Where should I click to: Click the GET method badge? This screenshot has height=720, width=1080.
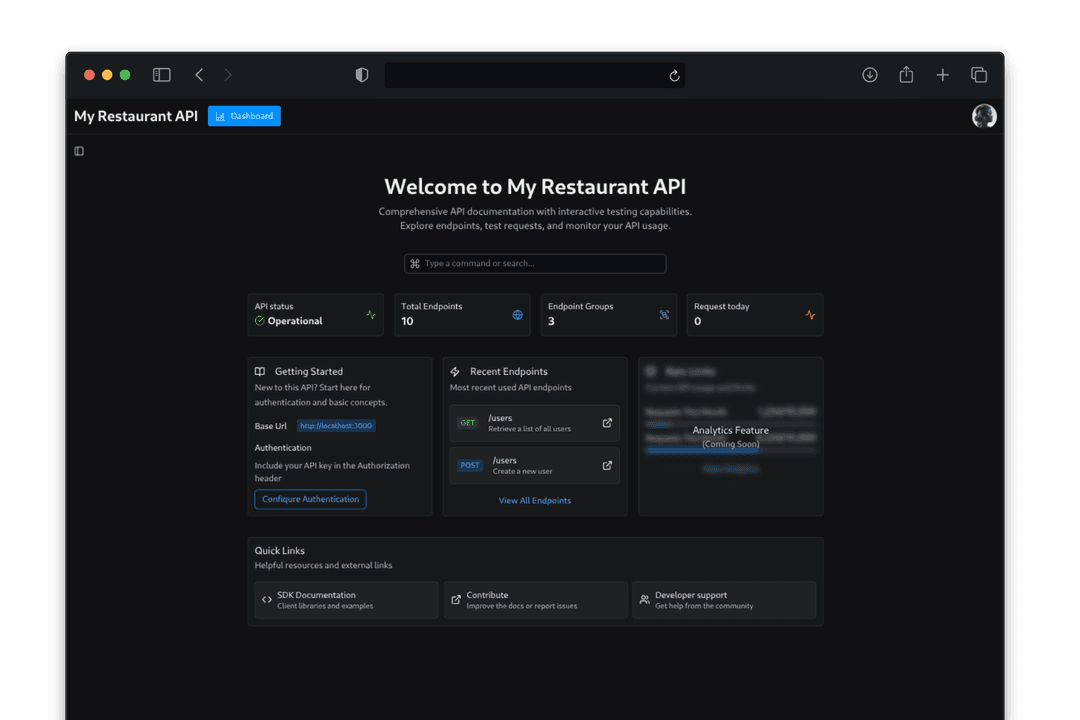point(468,423)
